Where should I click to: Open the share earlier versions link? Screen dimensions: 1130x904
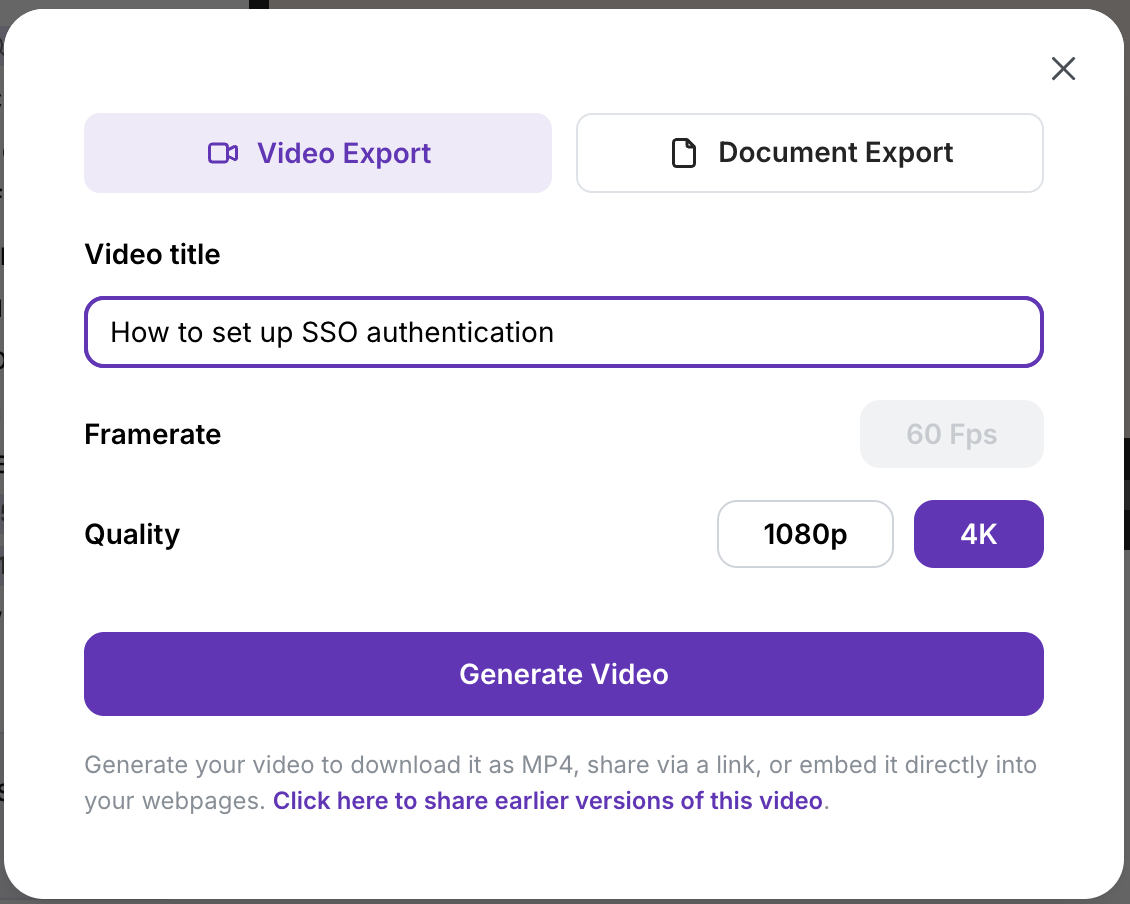pos(548,801)
